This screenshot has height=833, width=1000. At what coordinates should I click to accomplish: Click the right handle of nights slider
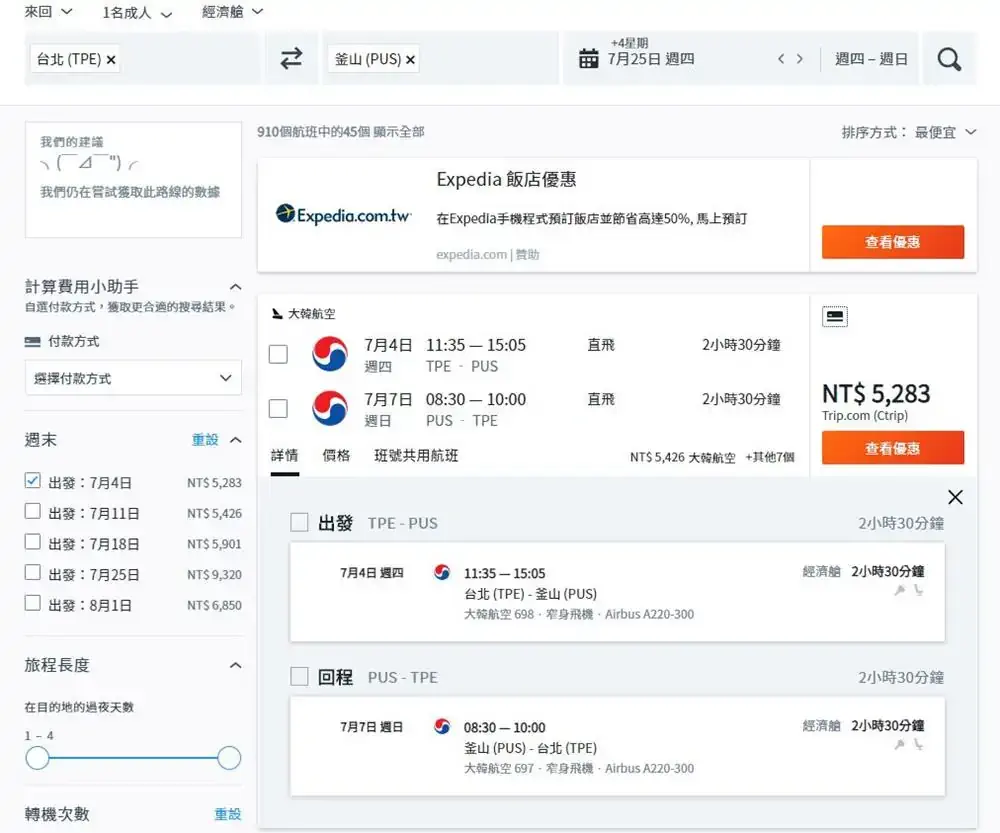(x=229, y=758)
